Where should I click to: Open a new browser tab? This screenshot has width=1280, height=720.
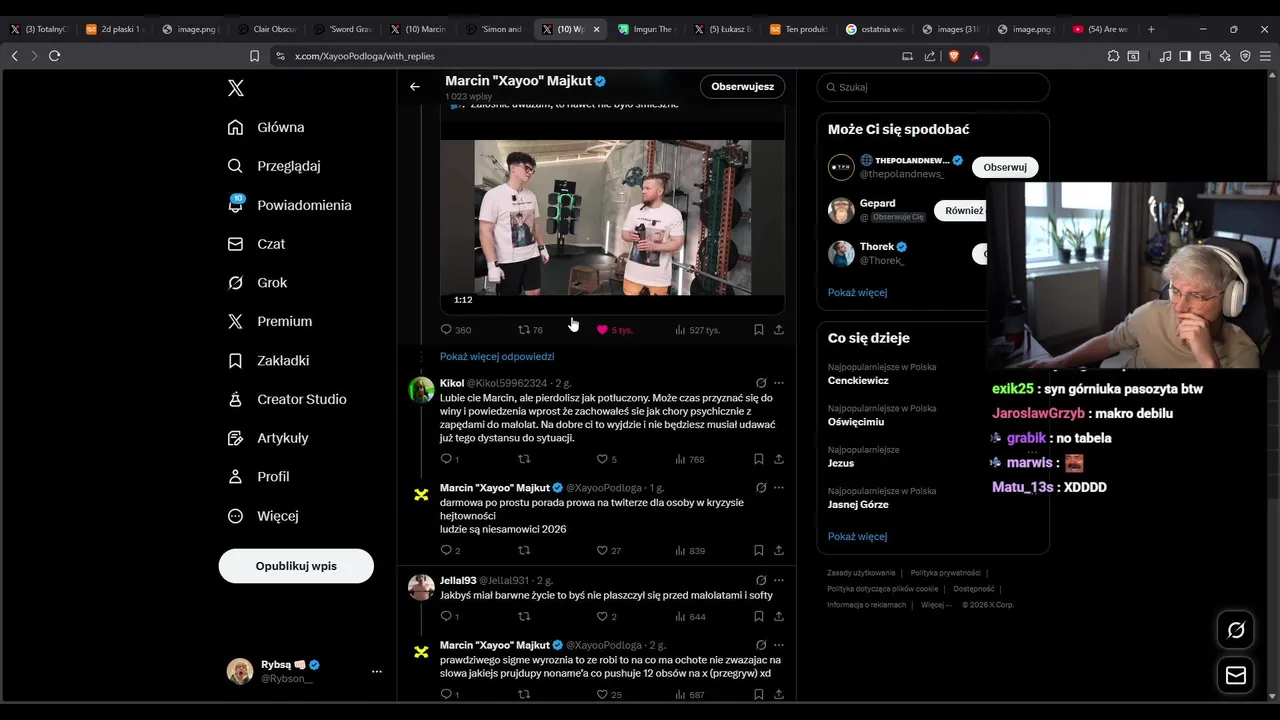point(1151,29)
